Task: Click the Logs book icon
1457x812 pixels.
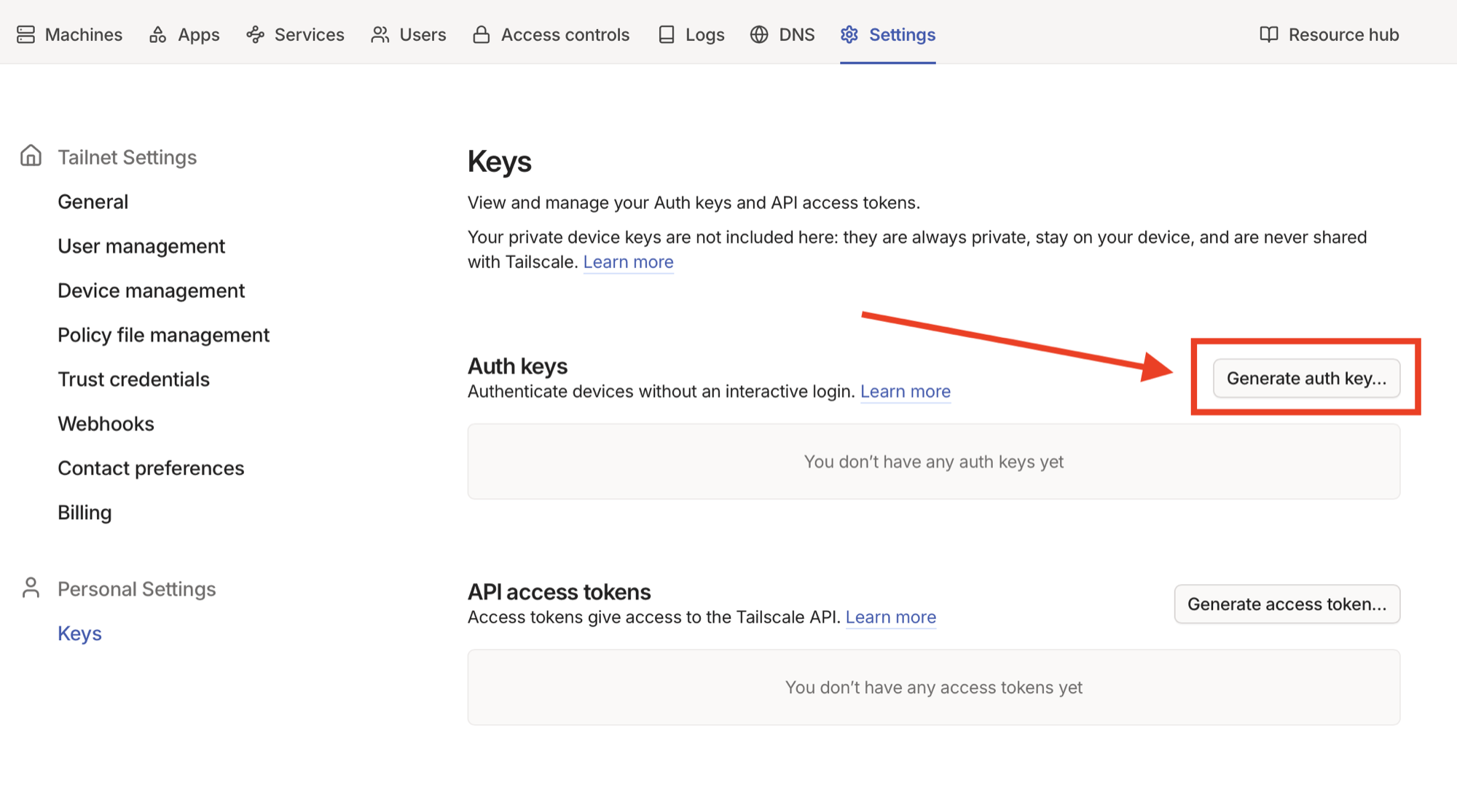Action: coord(667,34)
